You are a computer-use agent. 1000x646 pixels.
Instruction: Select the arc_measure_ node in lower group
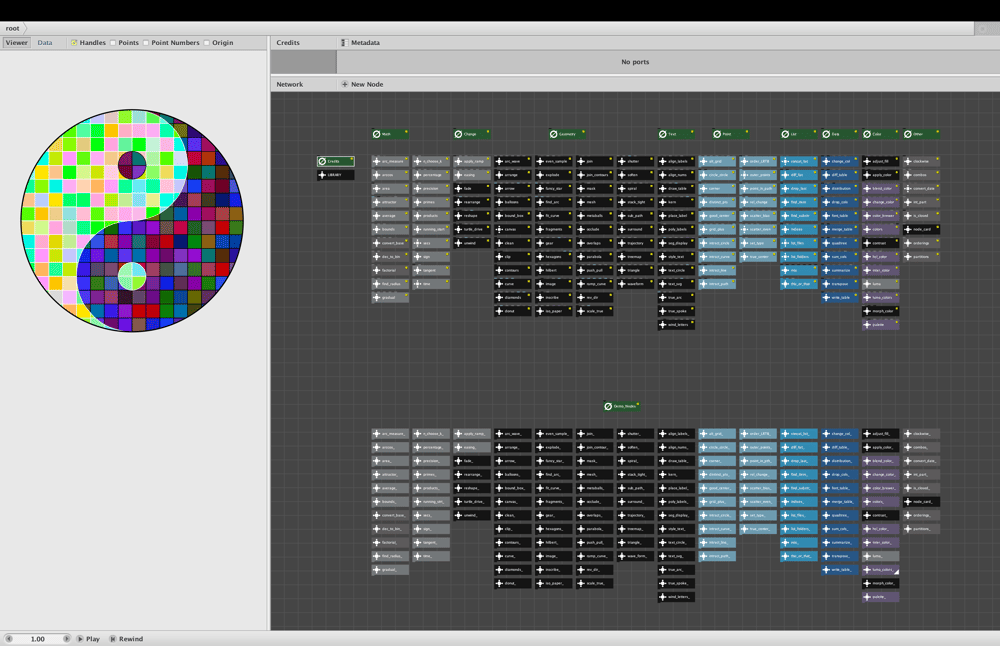click(x=390, y=434)
